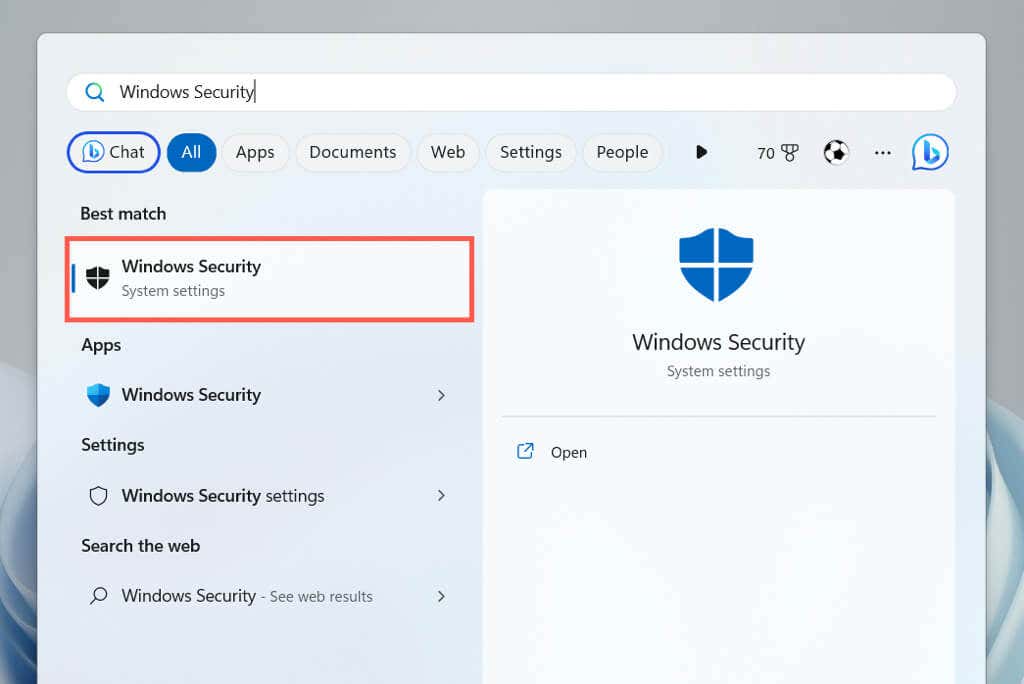Click the web search magnifier icon
1024x684 pixels.
tap(98, 596)
